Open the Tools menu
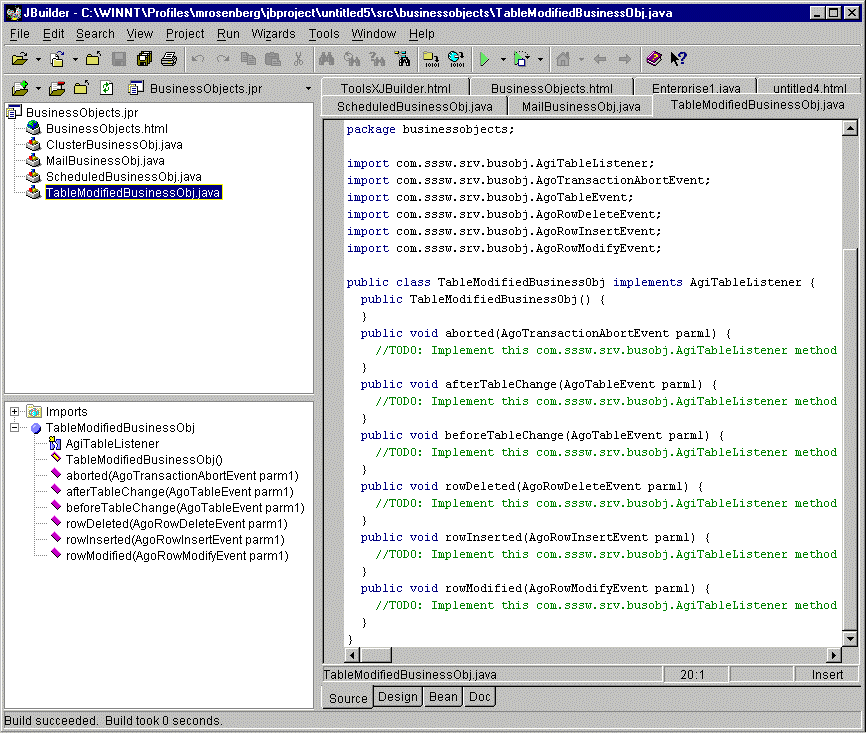The image size is (866, 733). click(324, 34)
